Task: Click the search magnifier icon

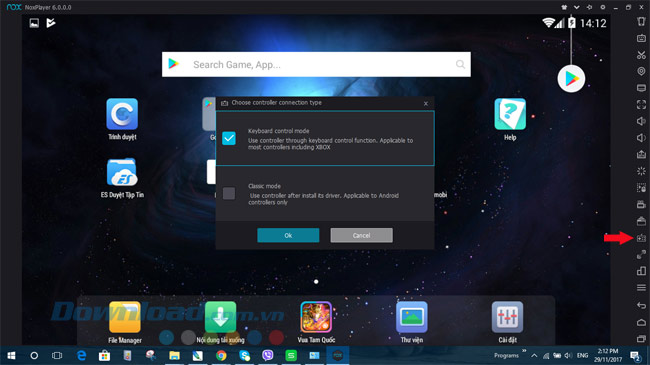Action: [x=460, y=64]
